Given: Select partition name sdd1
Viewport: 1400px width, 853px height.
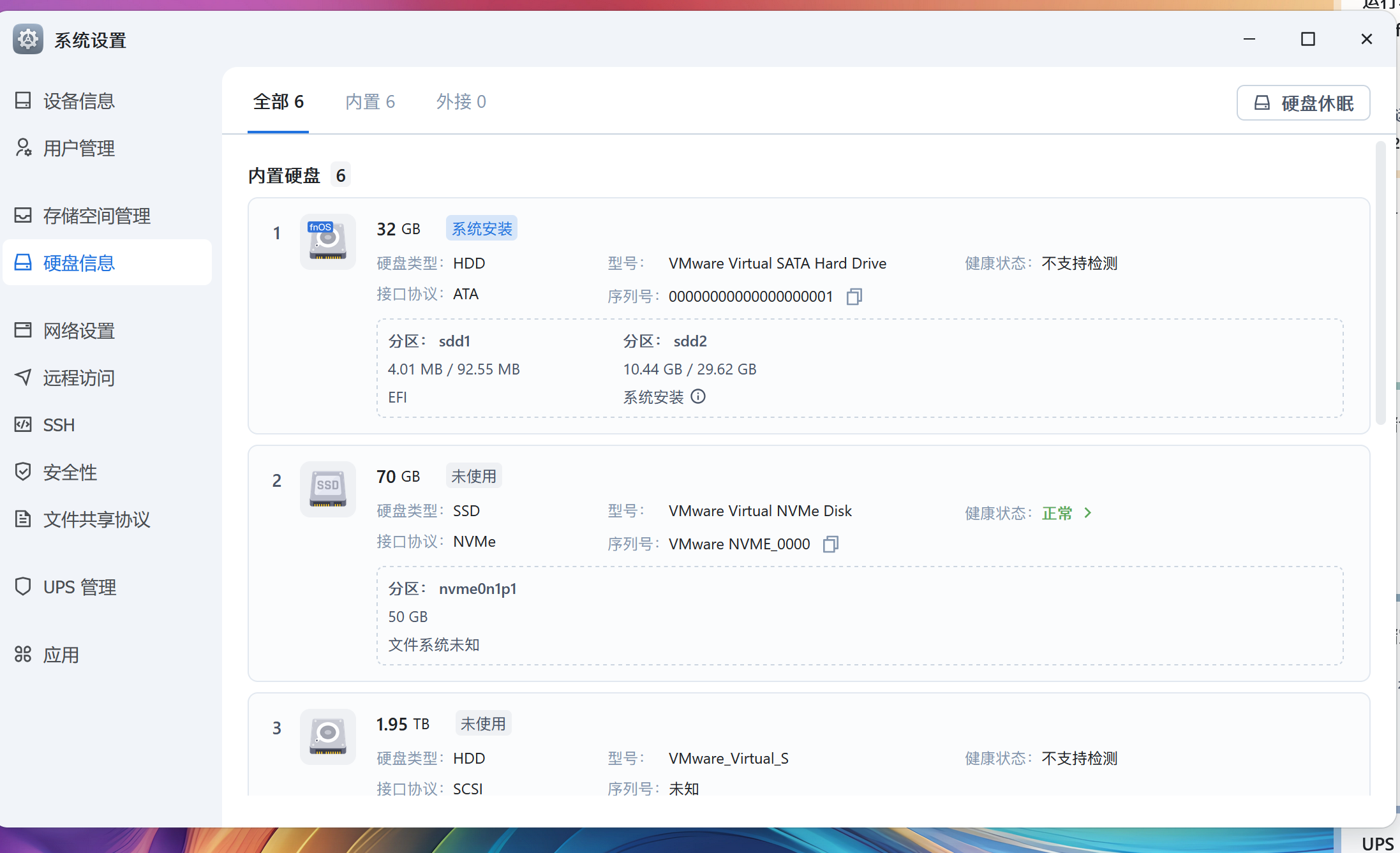Looking at the screenshot, I should tap(455, 341).
